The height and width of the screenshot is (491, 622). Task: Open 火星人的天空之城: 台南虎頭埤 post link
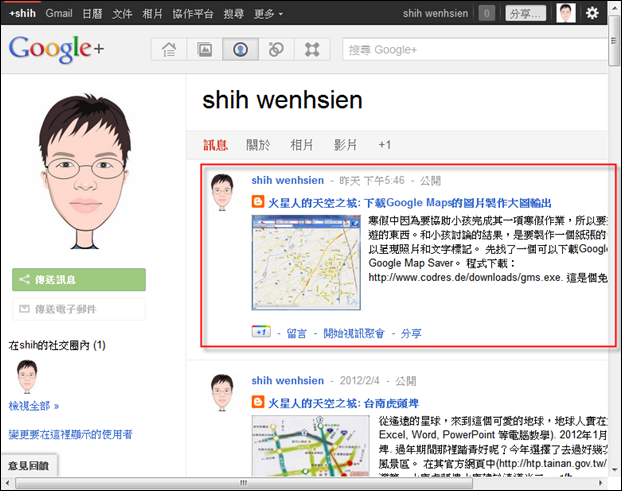tap(343, 403)
